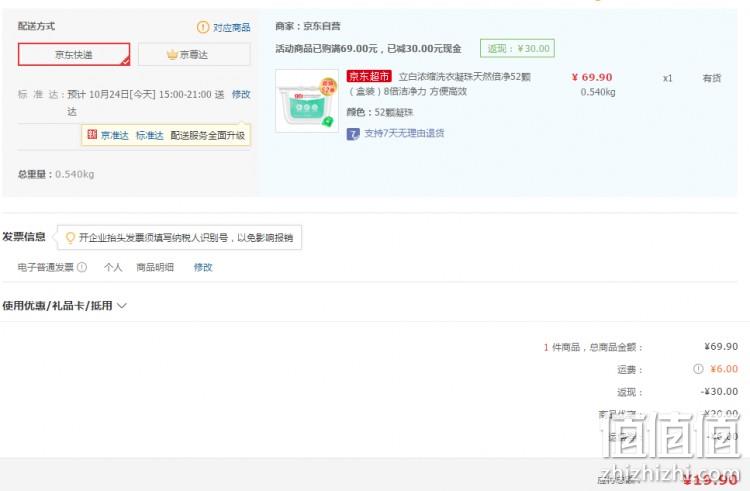Click the 返现 ¥30.00 green badge
Screen dimensions: 750x491
pyautogui.click(x=518, y=48)
